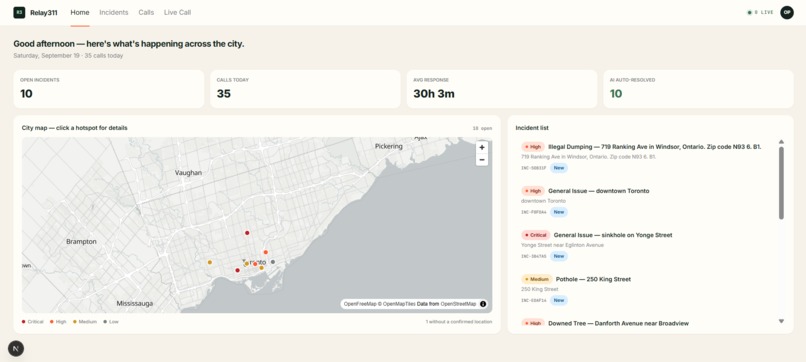Zoom in on the city map
The height and width of the screenshot is (362, 806).
tap(482, 147)
